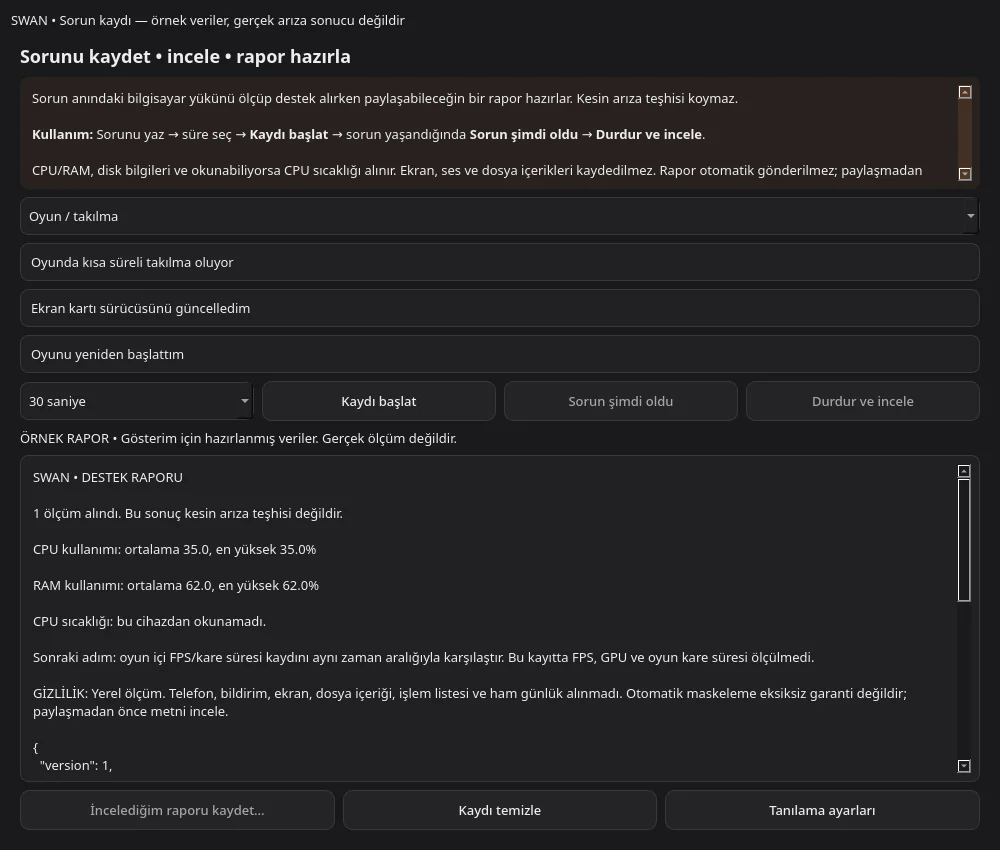Click the 'SWAN • Sorun kaydı' title text
Image resolution: width=1000 pixels, height=850 pixels.
coord(208,20)
